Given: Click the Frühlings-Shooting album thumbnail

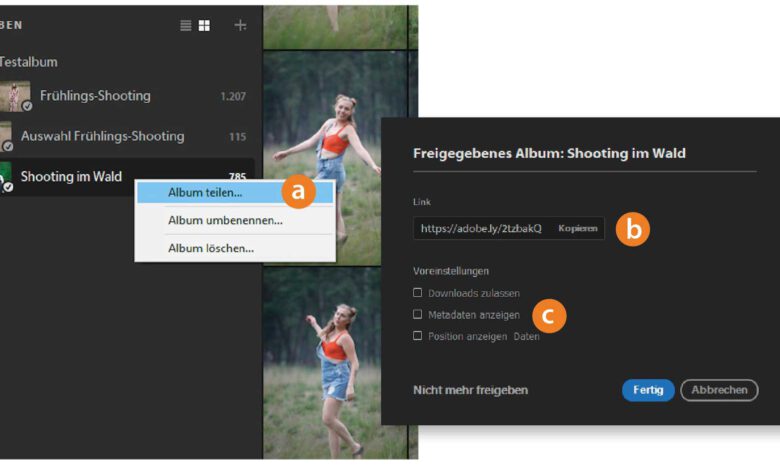Looking at the screenshot, I should (x=15, y=96).
